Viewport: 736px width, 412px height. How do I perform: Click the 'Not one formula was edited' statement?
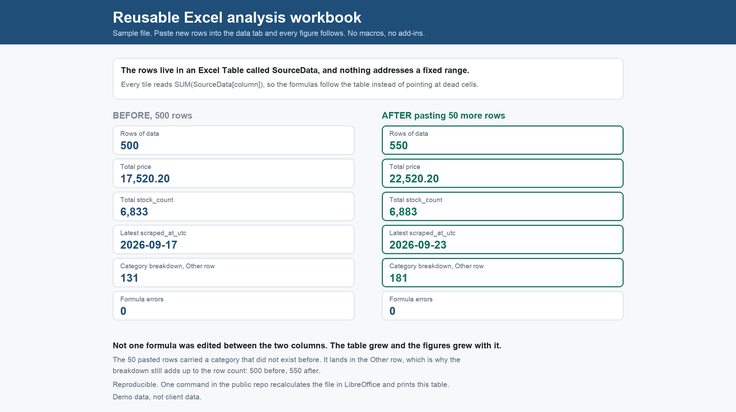[x=307, y=345]
